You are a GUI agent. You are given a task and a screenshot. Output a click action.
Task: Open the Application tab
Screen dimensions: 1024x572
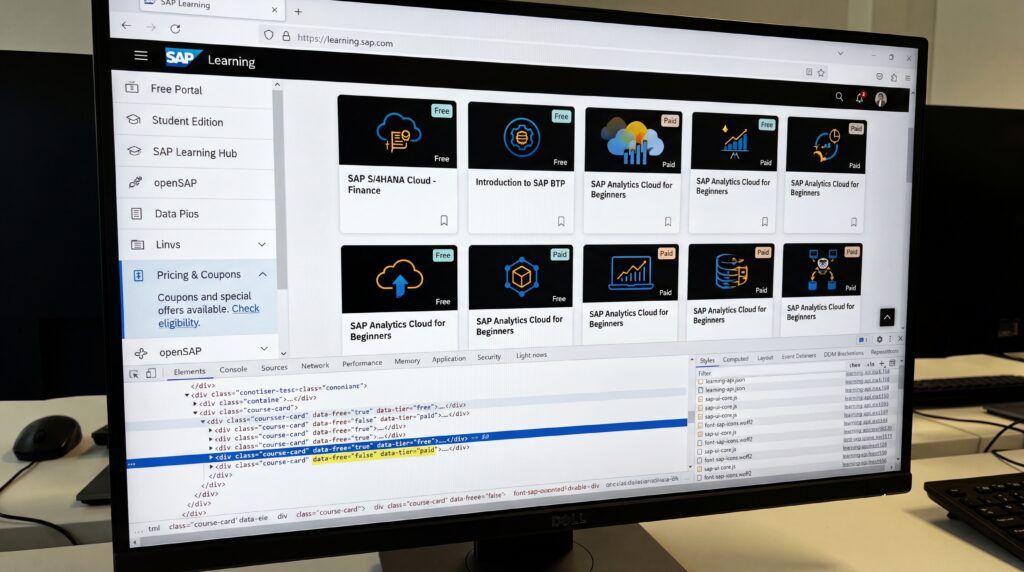449,359
